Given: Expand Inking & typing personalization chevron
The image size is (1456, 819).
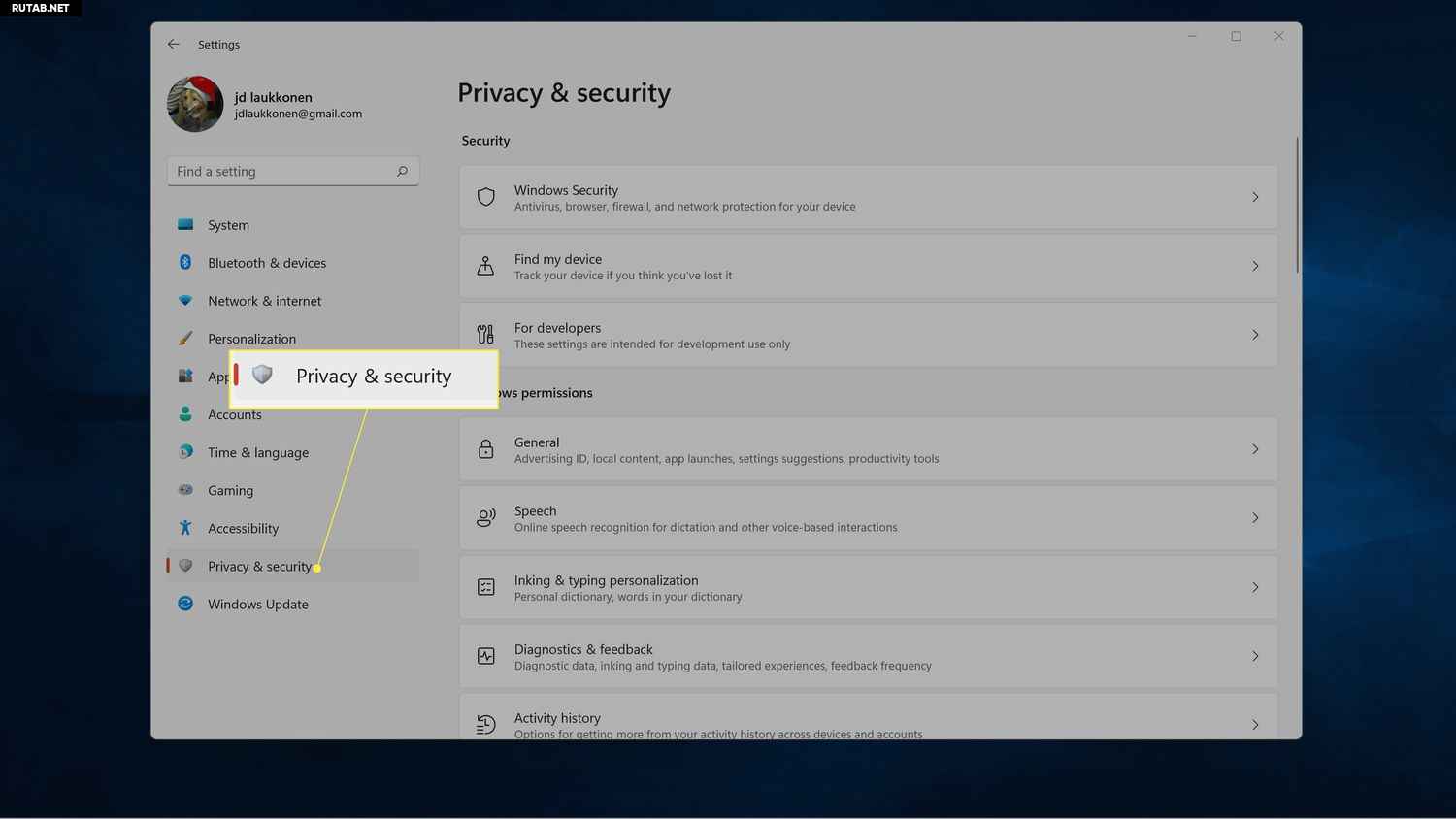Looking at the screenshot, I should [1255, 587].
